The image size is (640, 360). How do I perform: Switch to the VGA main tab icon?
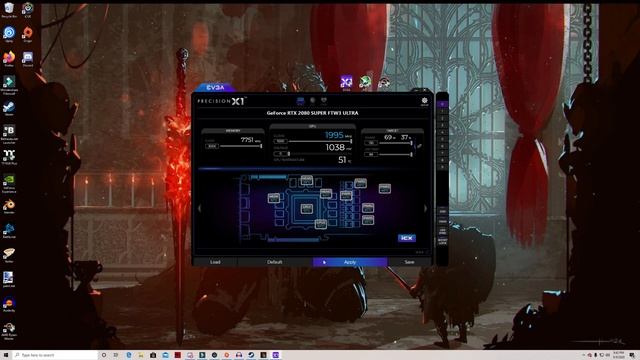[300, 100]
